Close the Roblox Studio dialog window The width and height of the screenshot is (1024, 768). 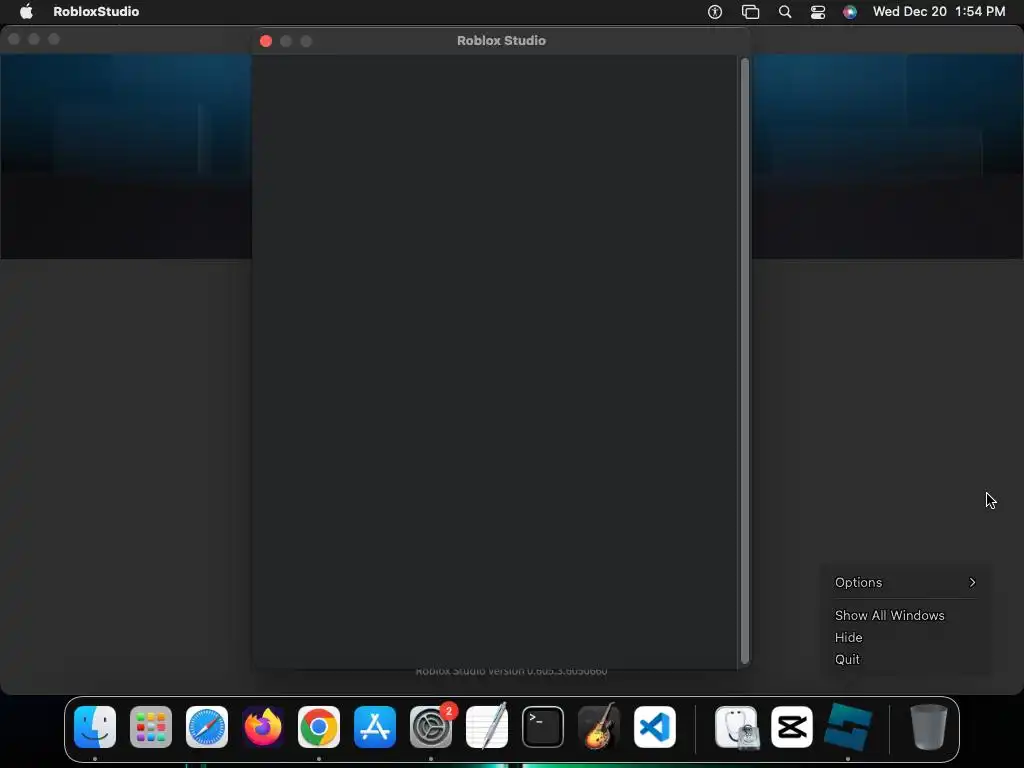pyautogui.click(x=266, y=41)
